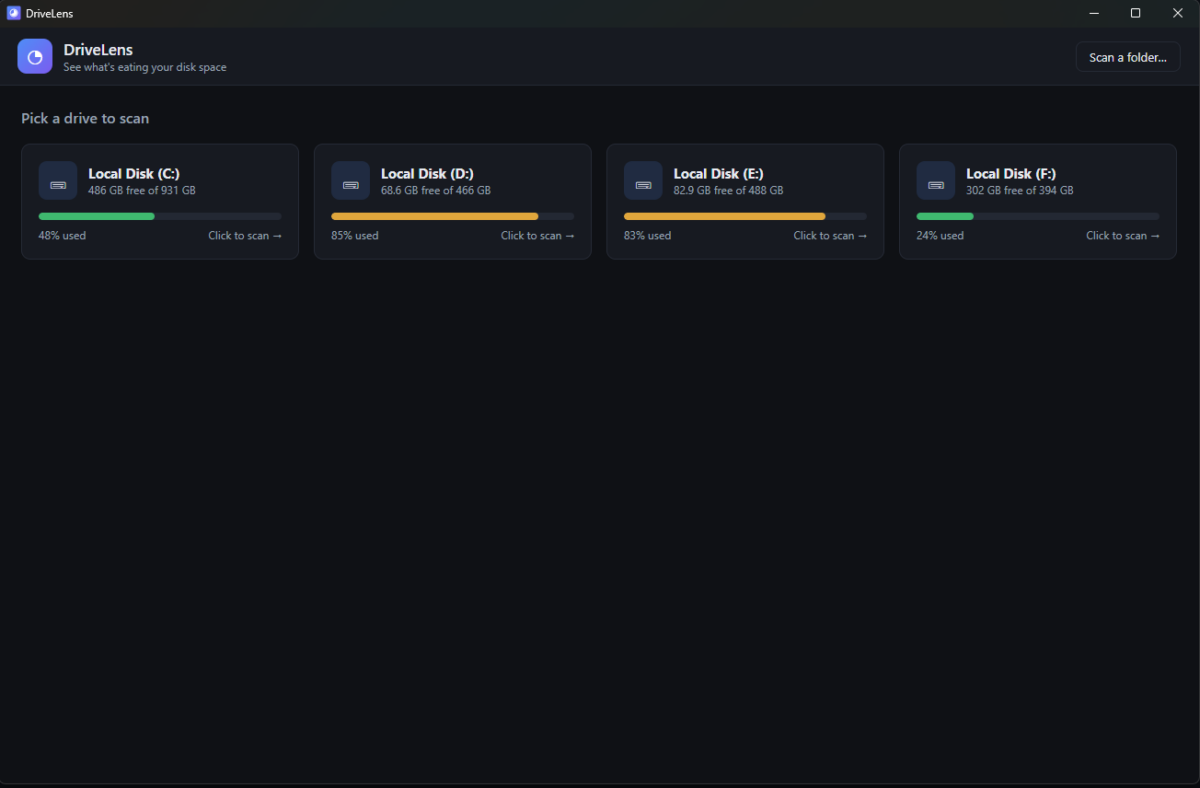Click the "302 GB free of 394 GB" text
This screenshot has width=1200, height=788.
click(x=1020, y=190)
